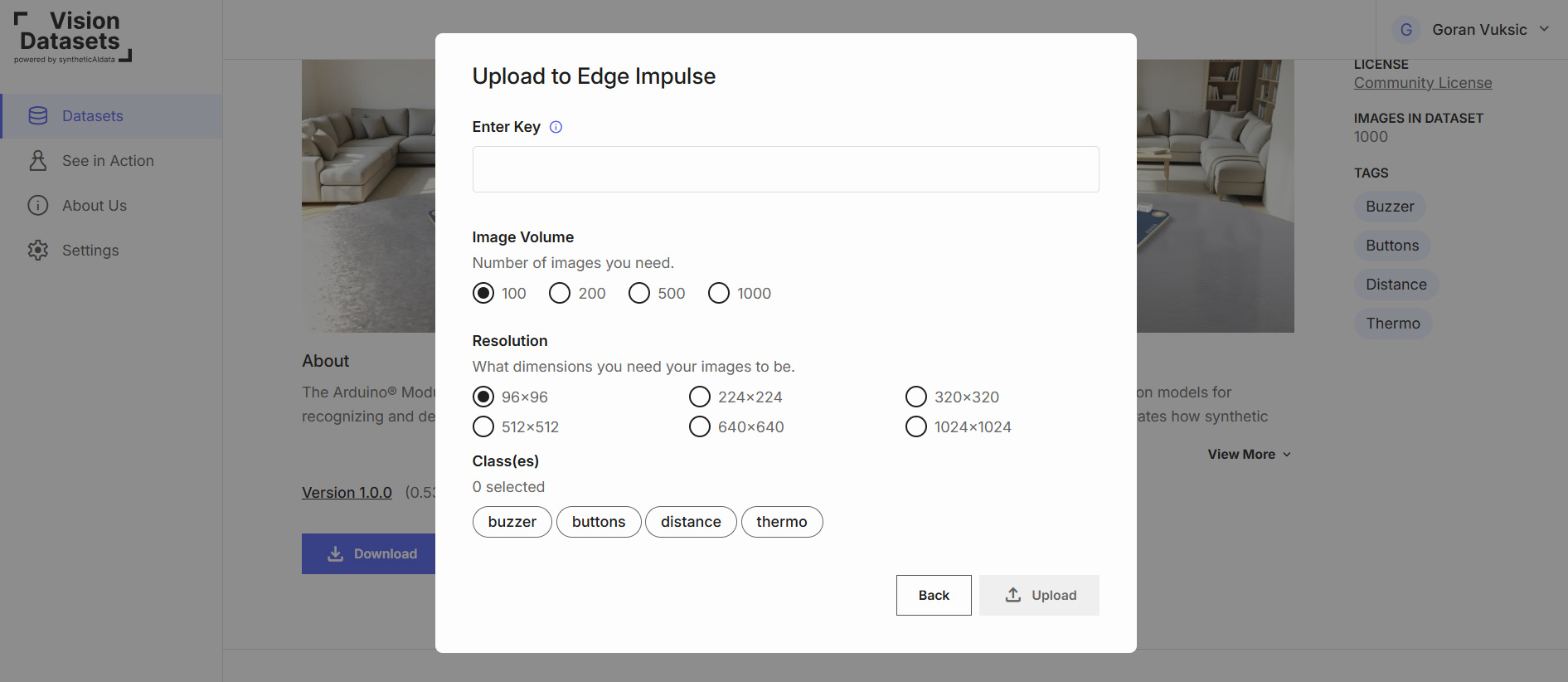Click the Buttons tag
1568x682 pixels.
(x=1393, y=246)
